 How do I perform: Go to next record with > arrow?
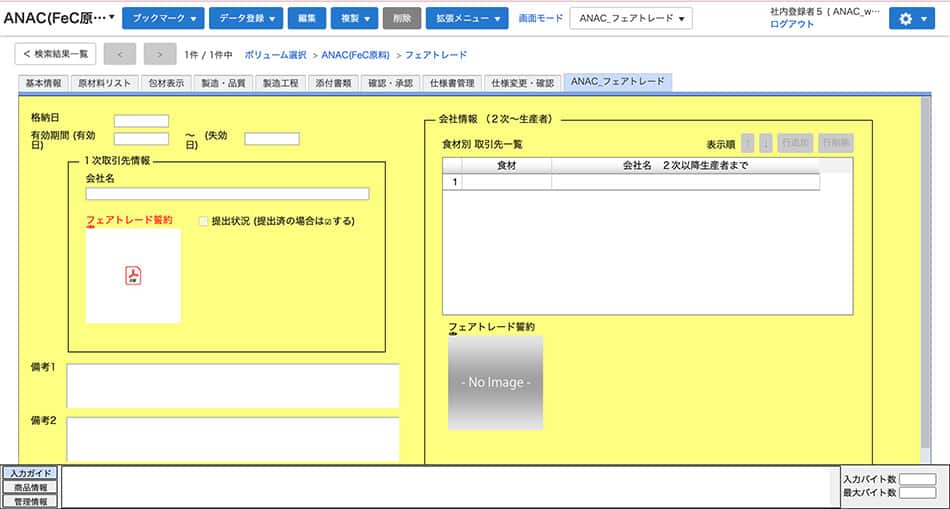click(159, 54)
